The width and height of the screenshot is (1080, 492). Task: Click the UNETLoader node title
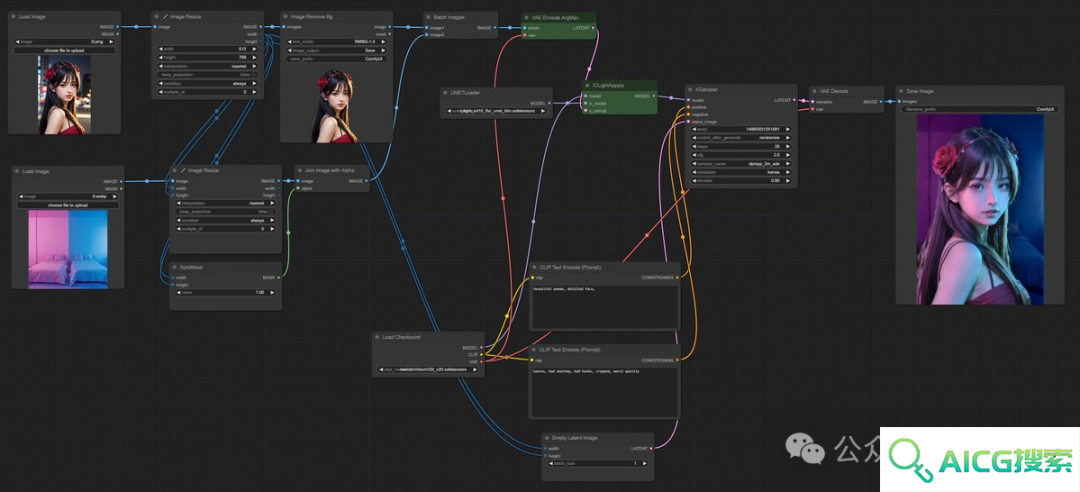[x=464, y=92]
